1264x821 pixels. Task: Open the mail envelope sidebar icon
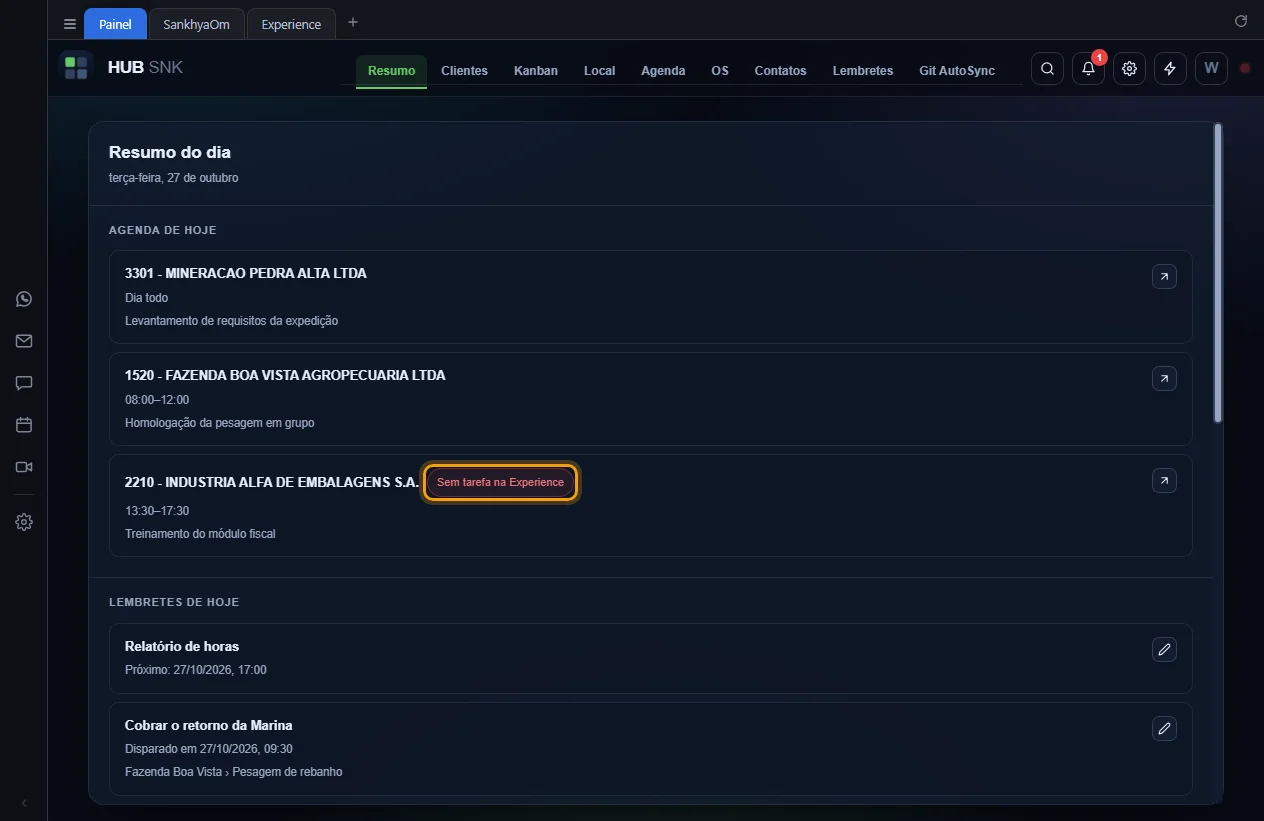tap(24, 341)
